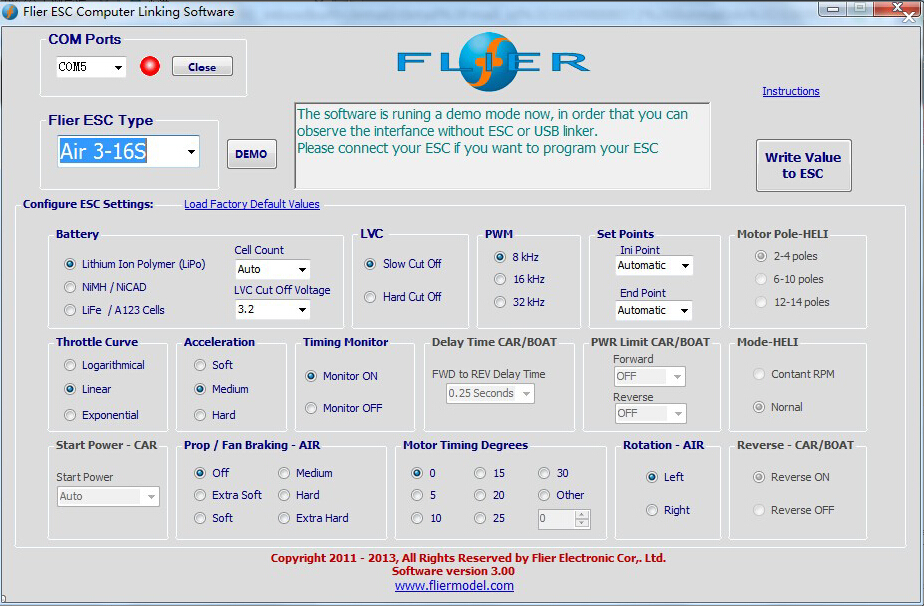Image resolution: width=924 pixels, height=606 pixels.
Task: Click the red COM port status indicator
Action: (150, 67)
